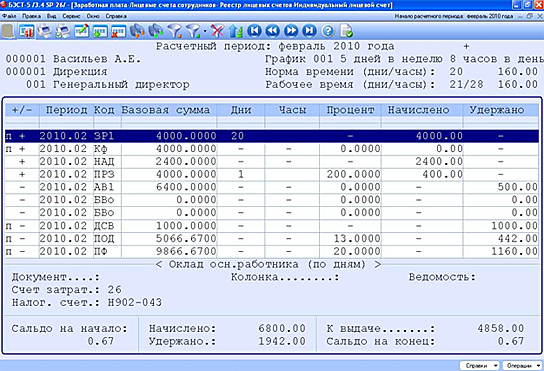This screenshot has width=544, height=371.
Task: Click the Часы column header
Action: (x=292, y=110)
